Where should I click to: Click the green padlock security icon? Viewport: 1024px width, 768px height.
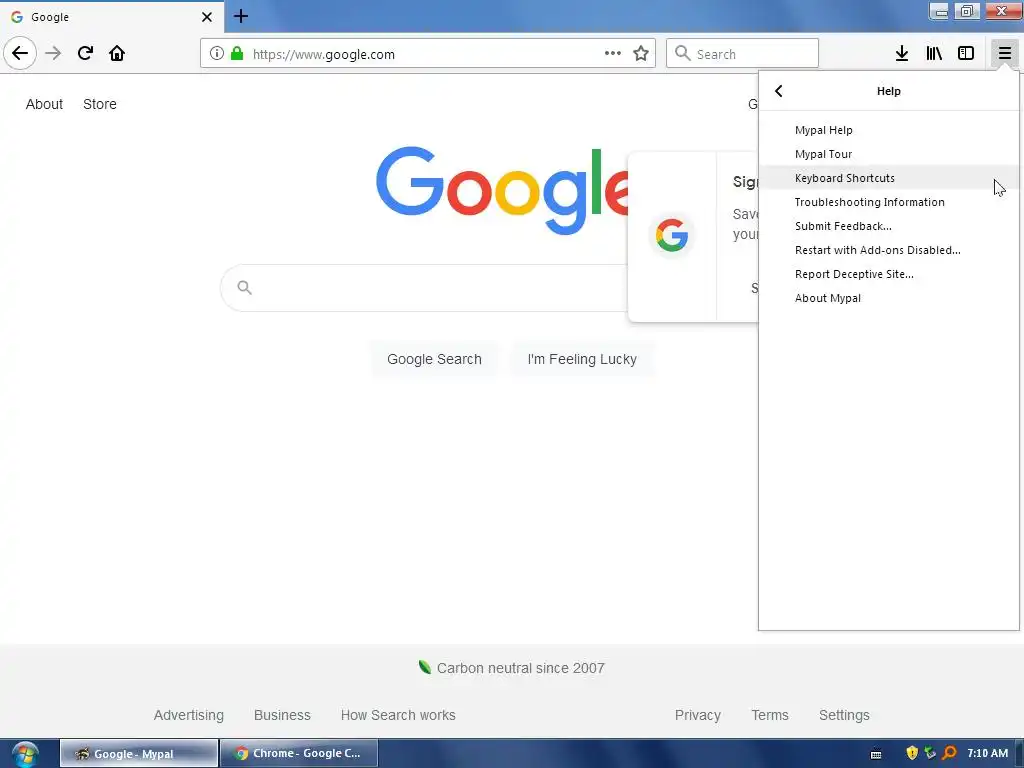tap(237, 54)
